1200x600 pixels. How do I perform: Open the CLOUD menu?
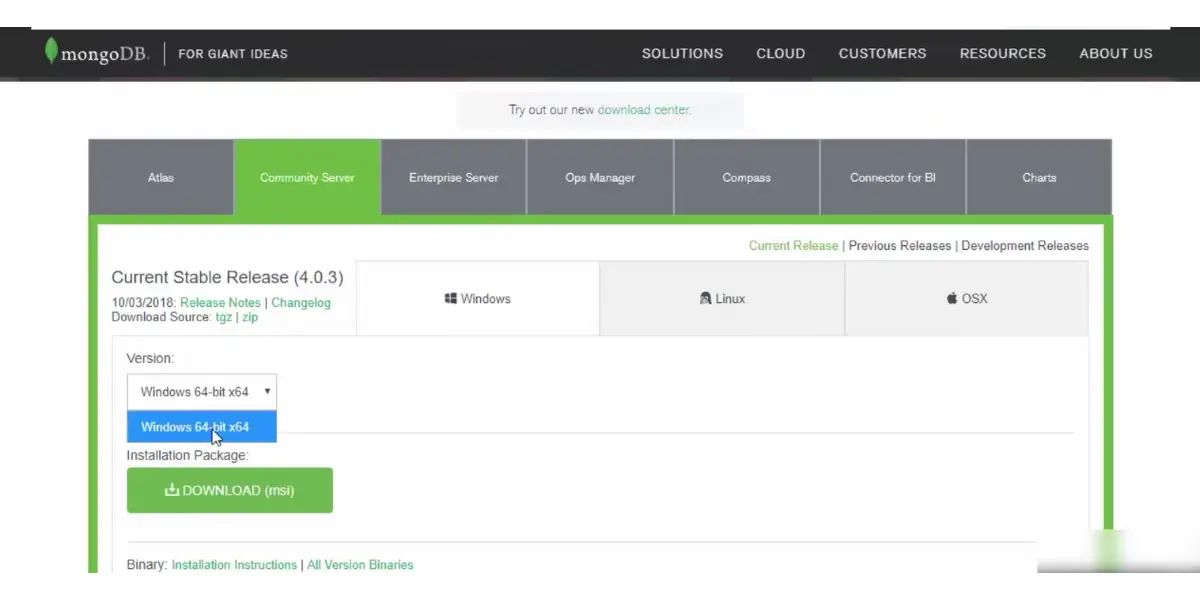point(781,54)
